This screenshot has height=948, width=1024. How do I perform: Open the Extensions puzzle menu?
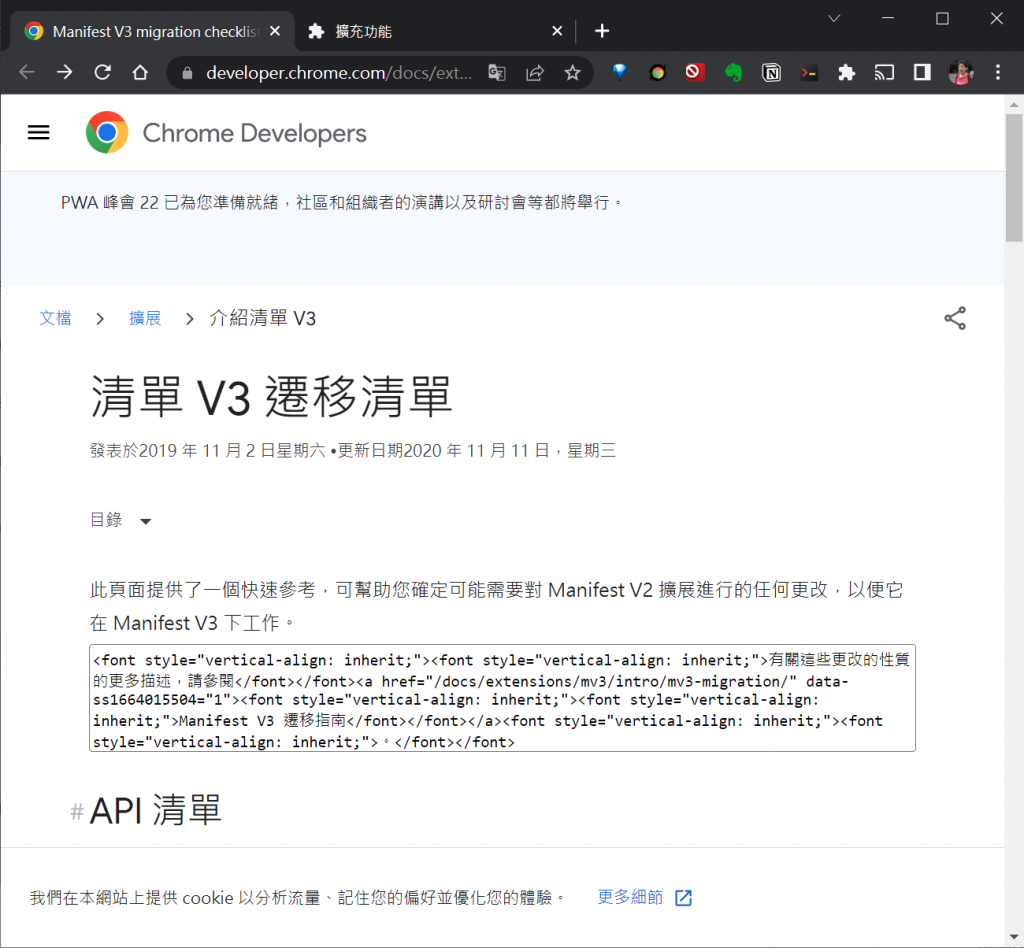tap(847, 72)
